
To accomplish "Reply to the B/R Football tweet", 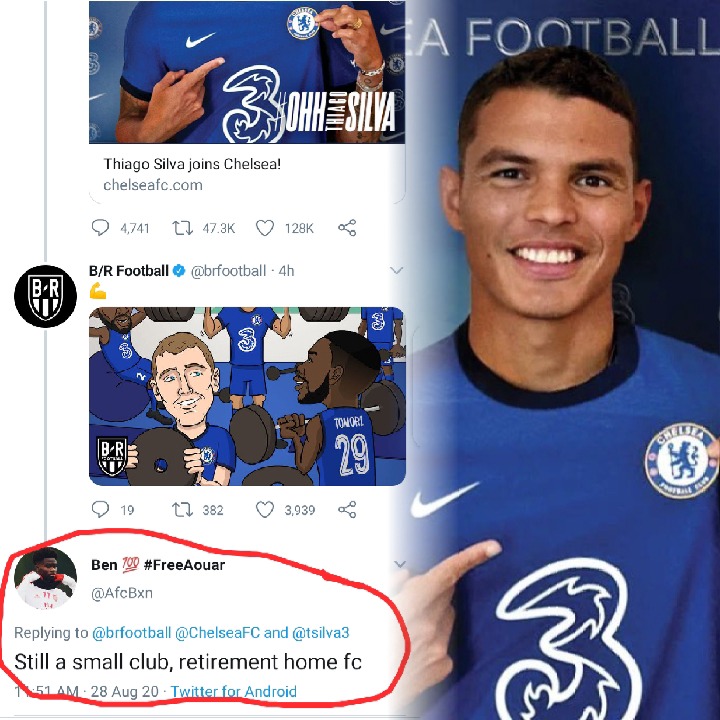I will pos(100,510).
